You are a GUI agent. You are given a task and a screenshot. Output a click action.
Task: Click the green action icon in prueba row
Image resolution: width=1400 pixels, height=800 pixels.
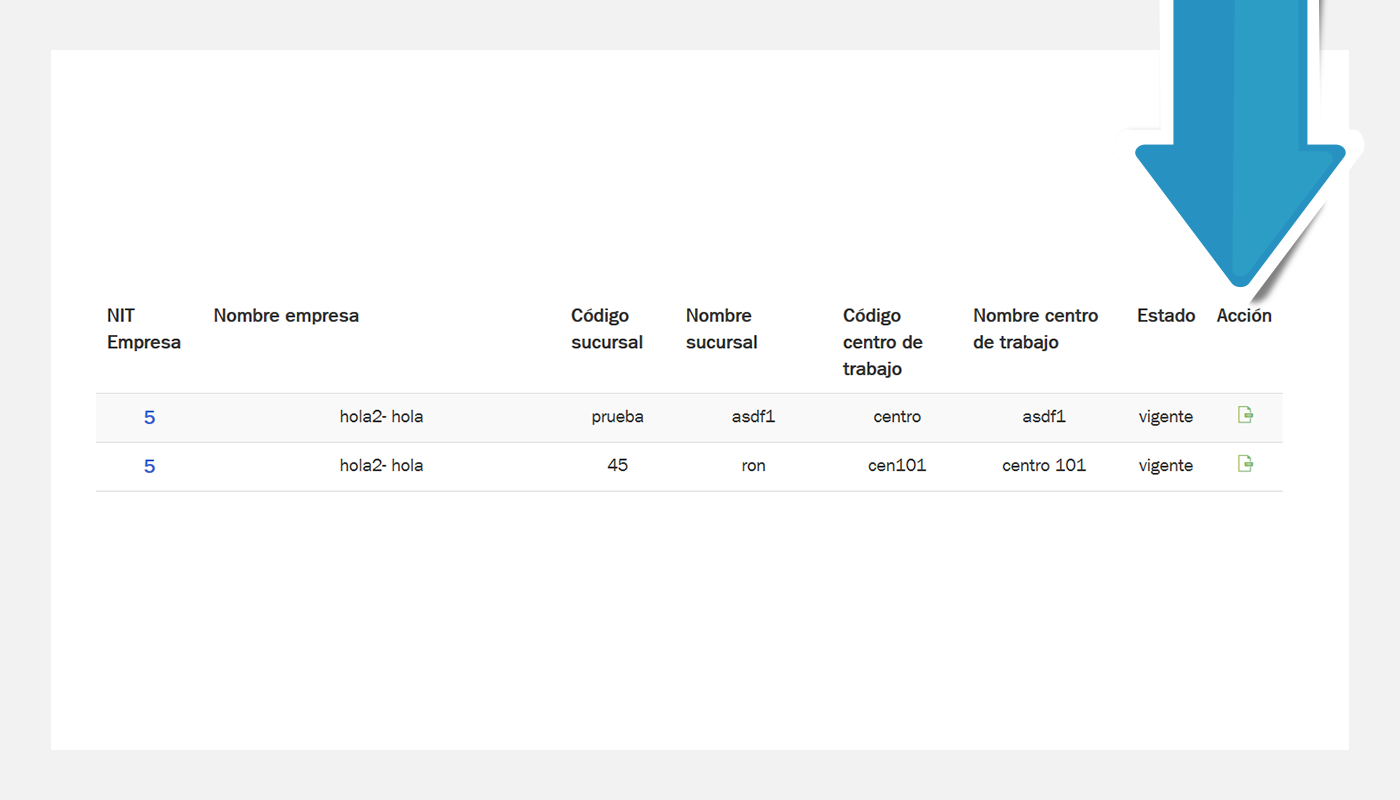click(1245, 415)
